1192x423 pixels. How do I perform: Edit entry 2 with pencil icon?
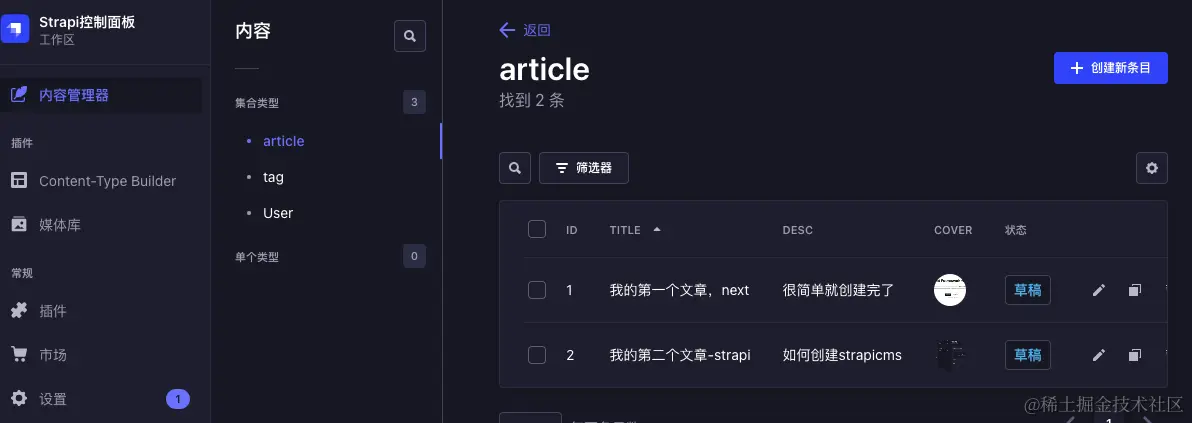(x=1098, y=355)
